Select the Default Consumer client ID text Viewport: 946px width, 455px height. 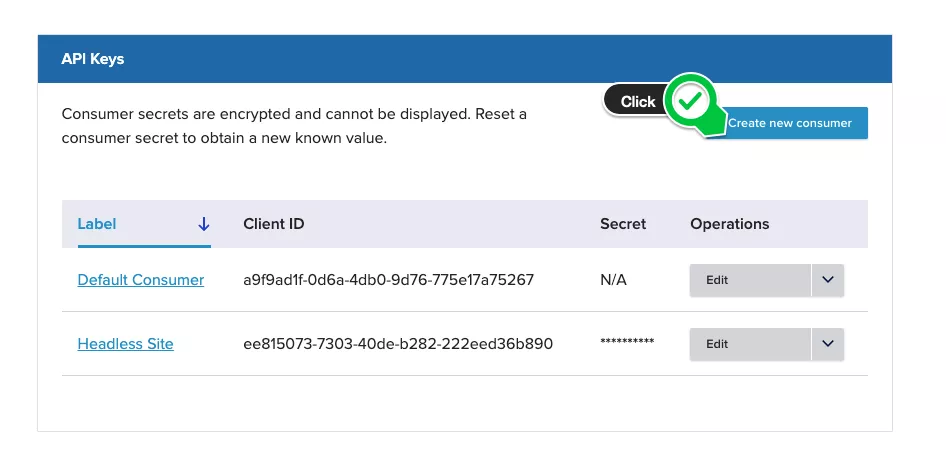click(389, 280)
